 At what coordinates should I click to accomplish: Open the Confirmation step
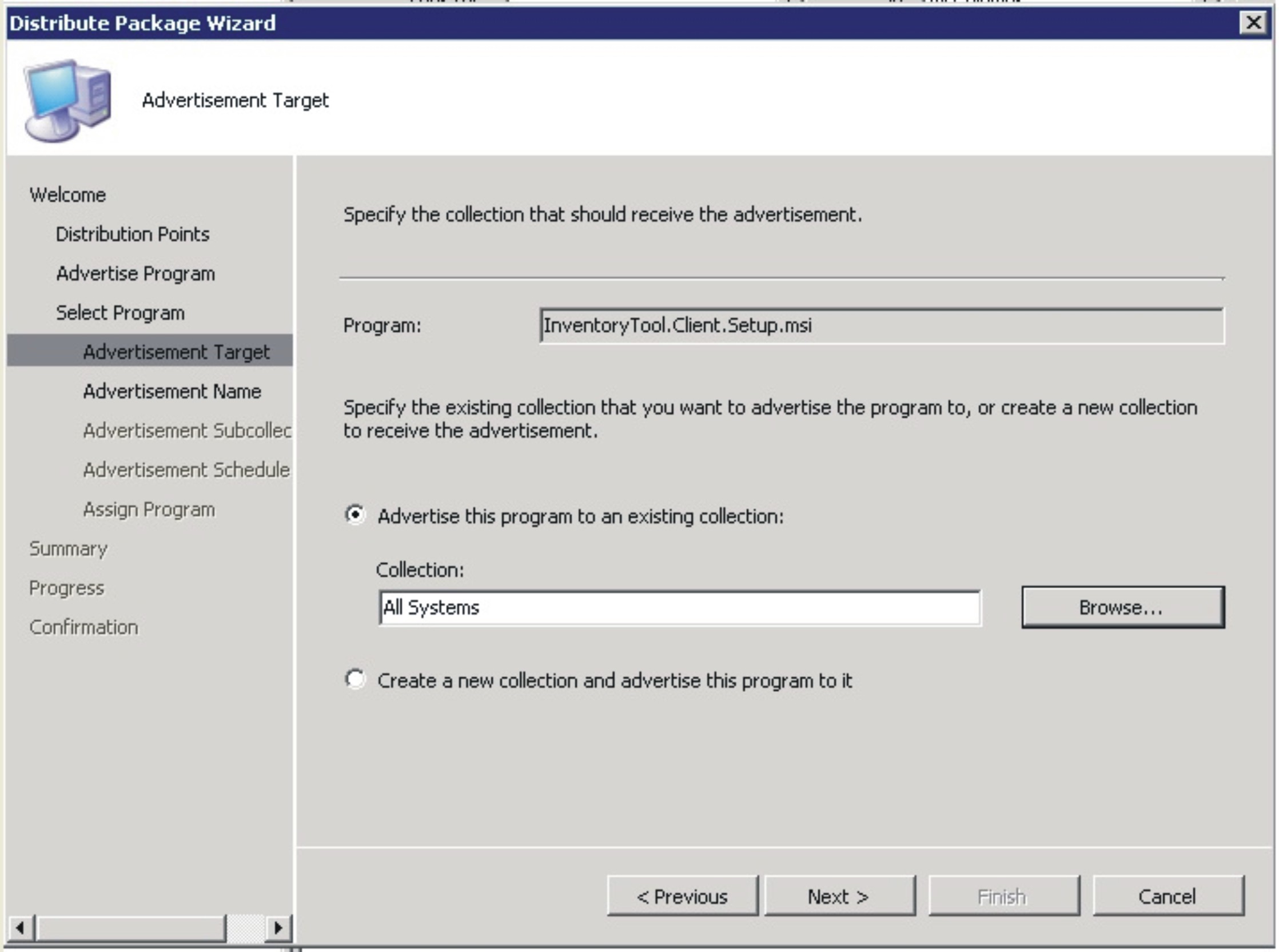[83, 627]
